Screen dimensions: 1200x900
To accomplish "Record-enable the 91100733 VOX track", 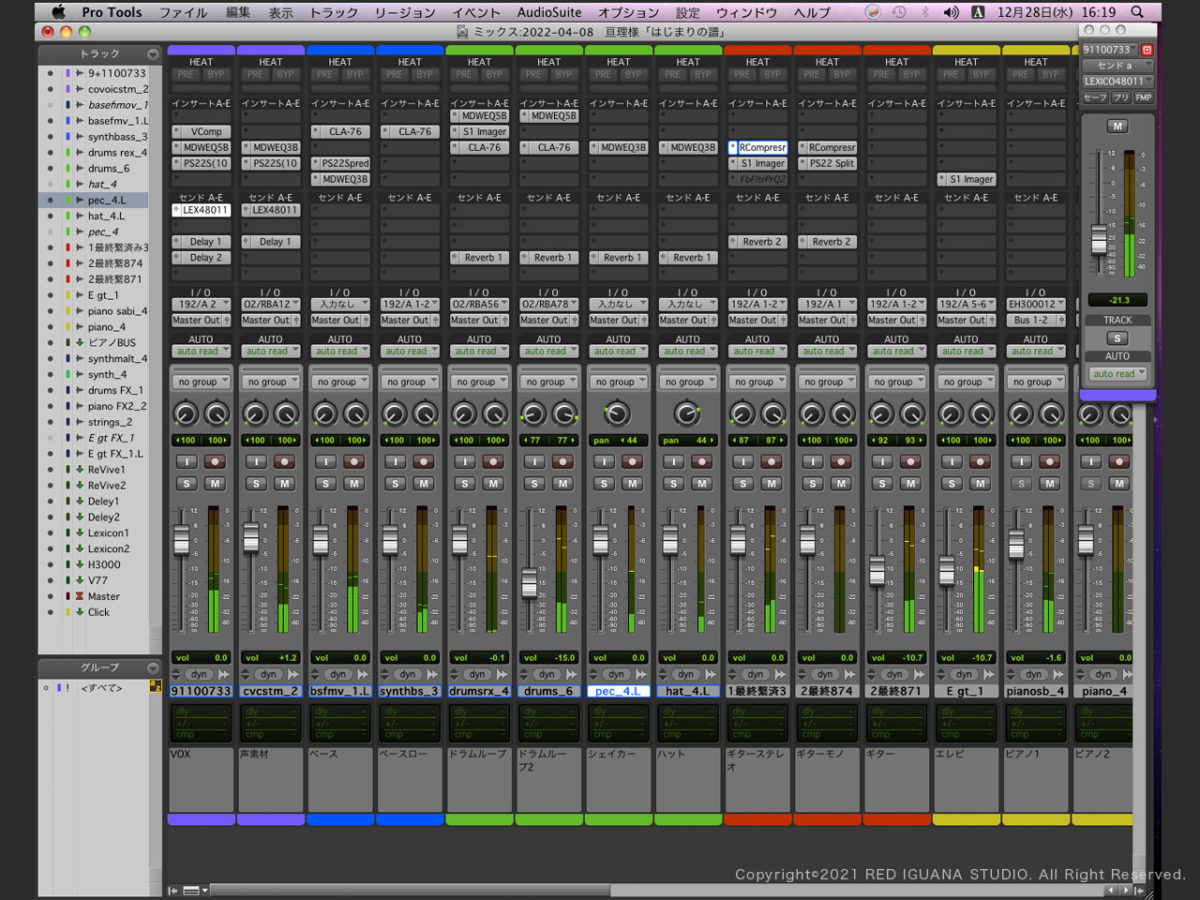I will click(215, 462).
